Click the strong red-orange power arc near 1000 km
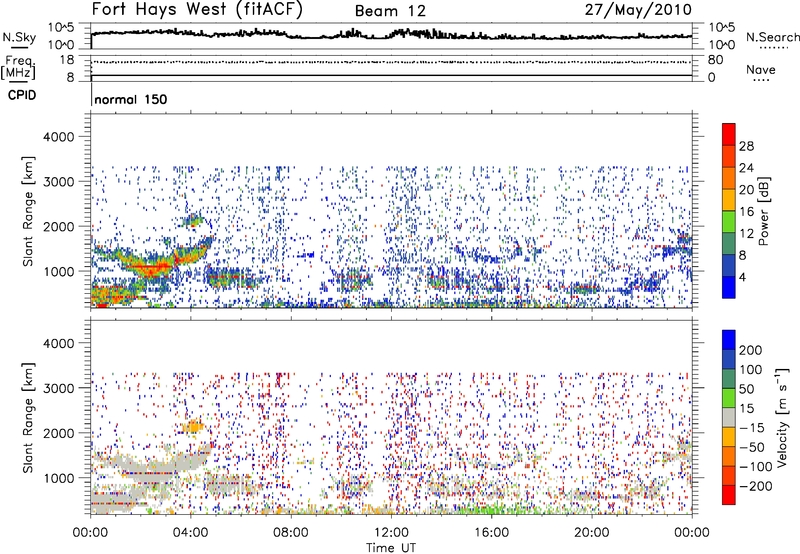Image resolution: width=800 pixels, height=554 pixels. click(151, 267)
